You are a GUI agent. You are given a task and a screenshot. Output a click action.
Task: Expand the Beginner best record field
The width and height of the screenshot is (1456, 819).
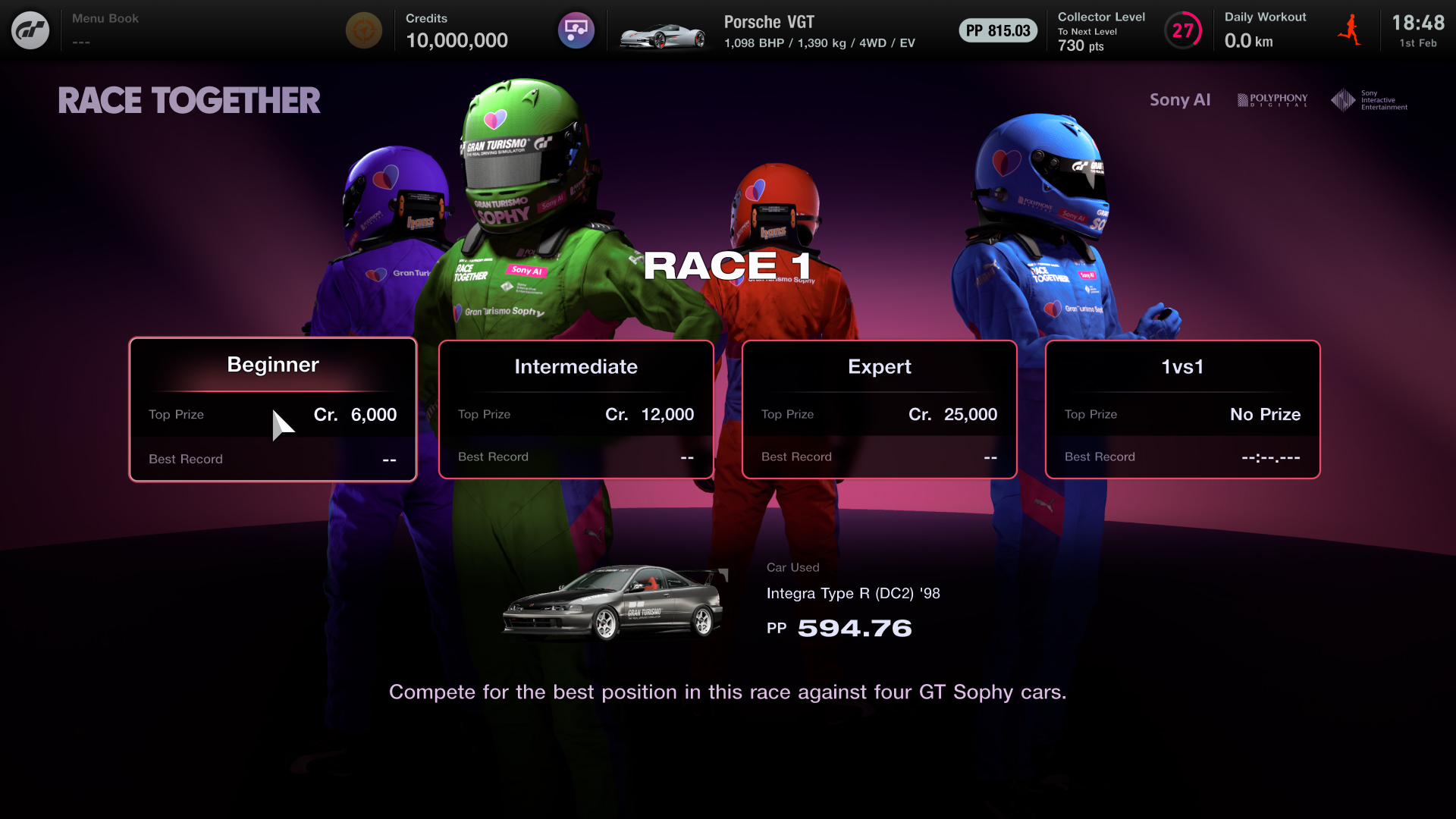272,458
